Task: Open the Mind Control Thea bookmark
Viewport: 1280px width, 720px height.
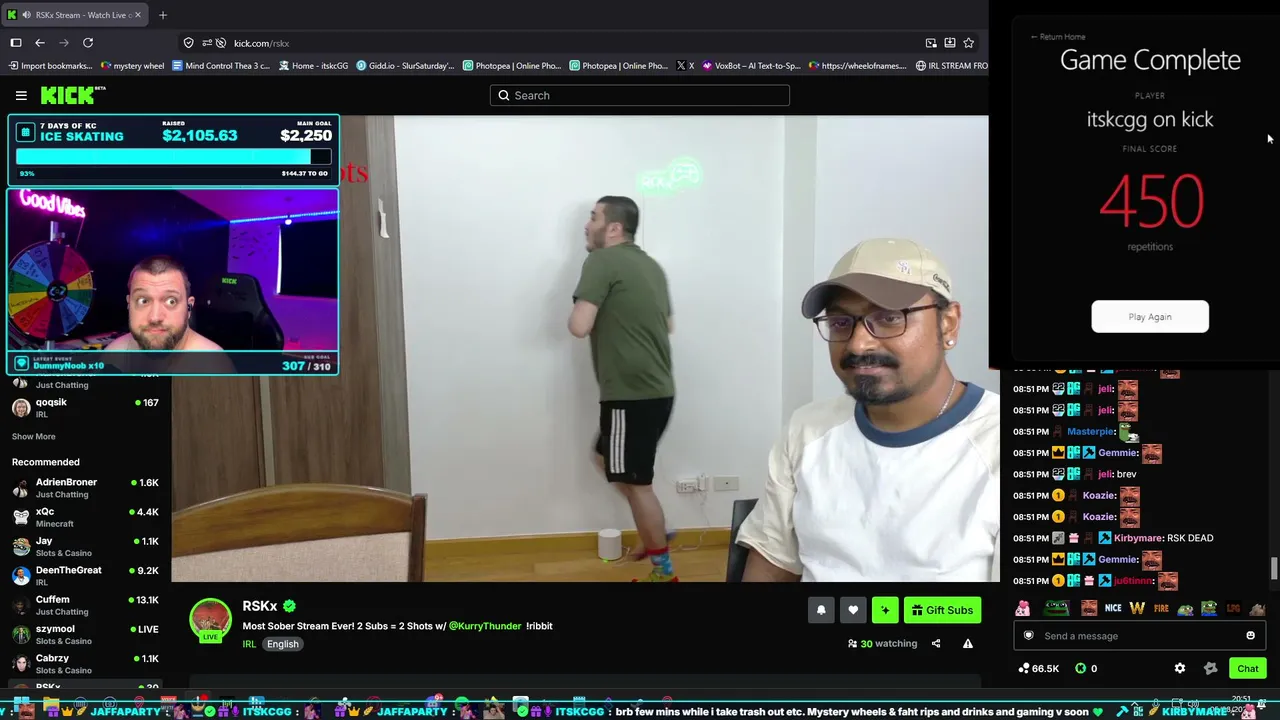Action: click(221, 66)
